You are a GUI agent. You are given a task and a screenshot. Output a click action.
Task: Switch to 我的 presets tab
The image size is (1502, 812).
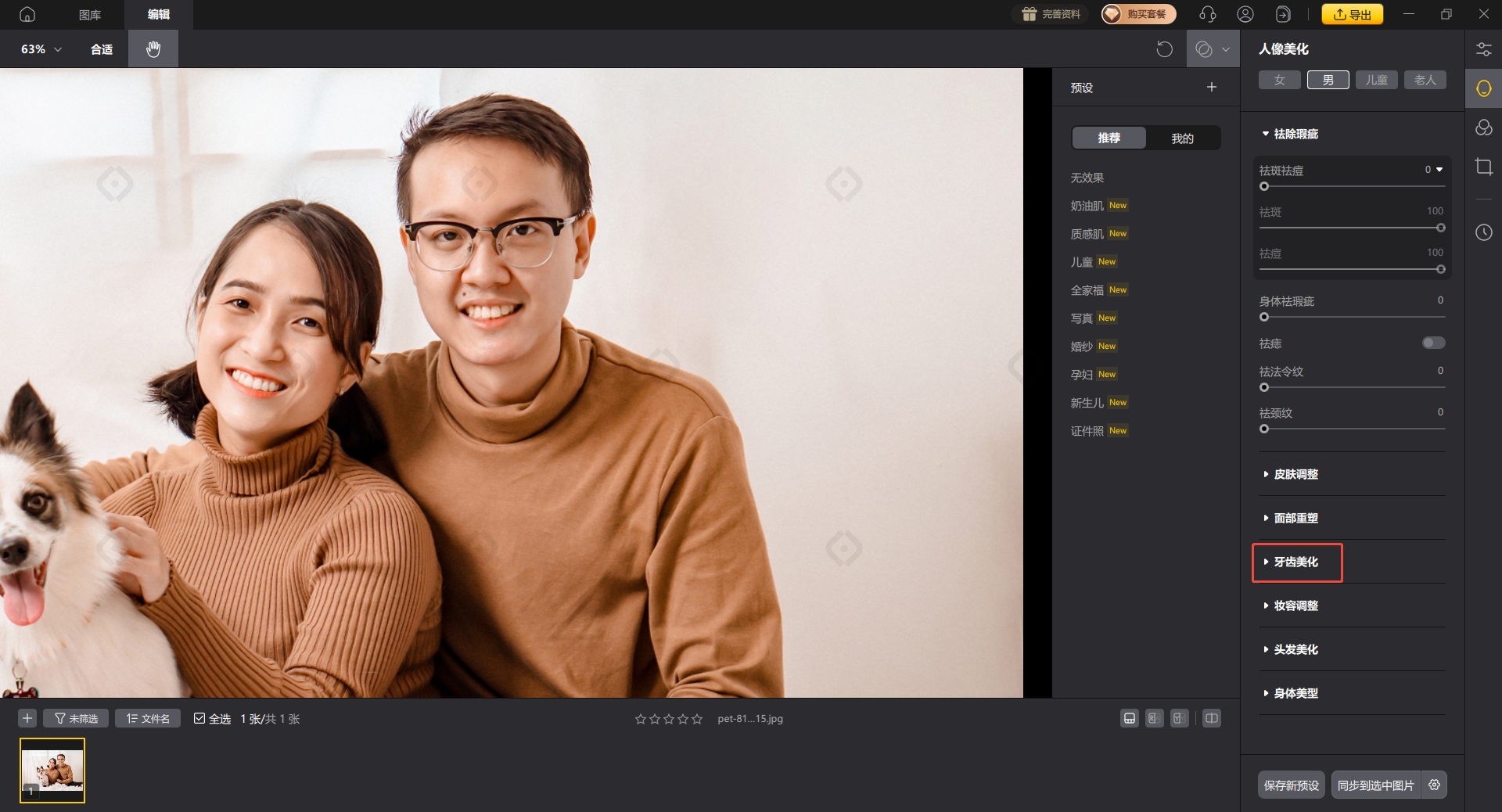click(x=1182, y=138)
